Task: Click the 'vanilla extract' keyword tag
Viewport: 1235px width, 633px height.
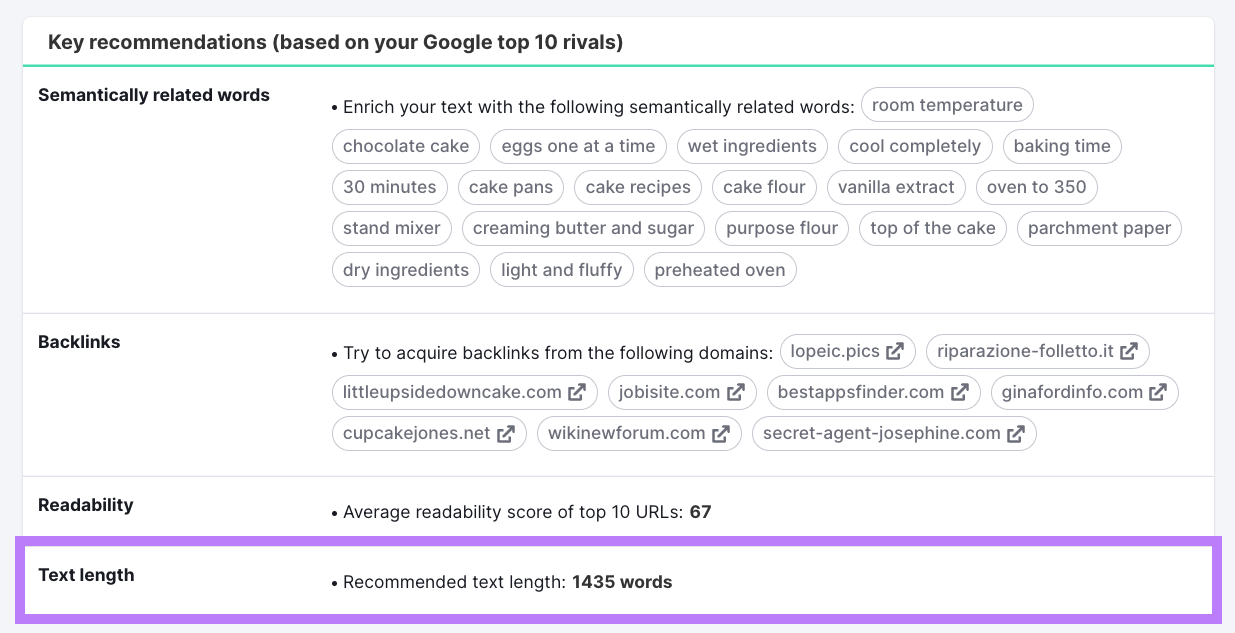Action: tap(896, 187)
